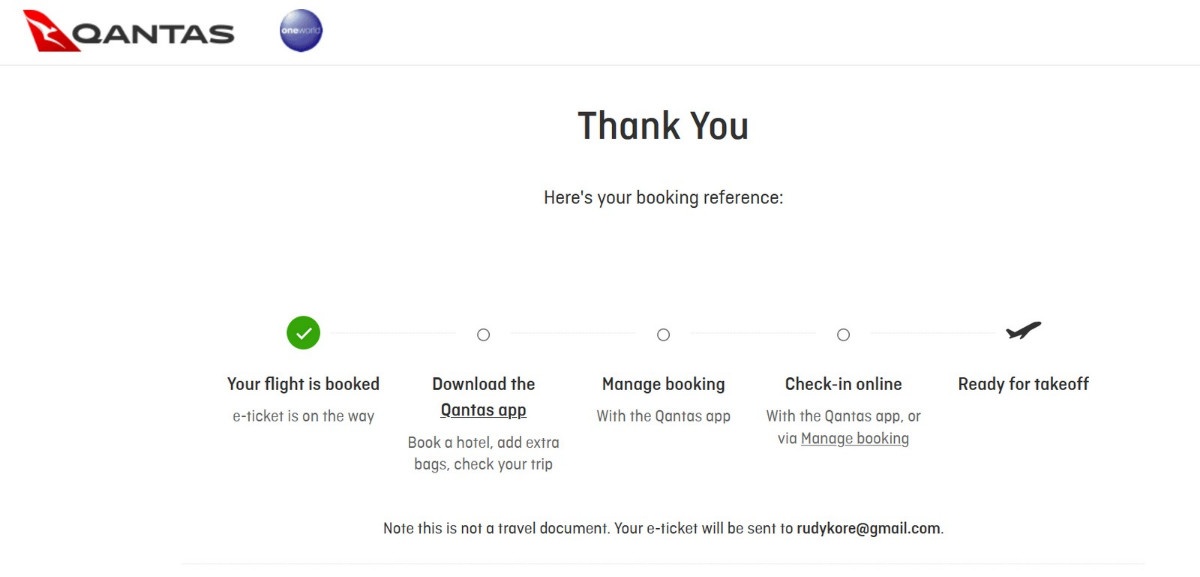
Task: Click the airplane takeoff icon
Action: click(1023, 331)
